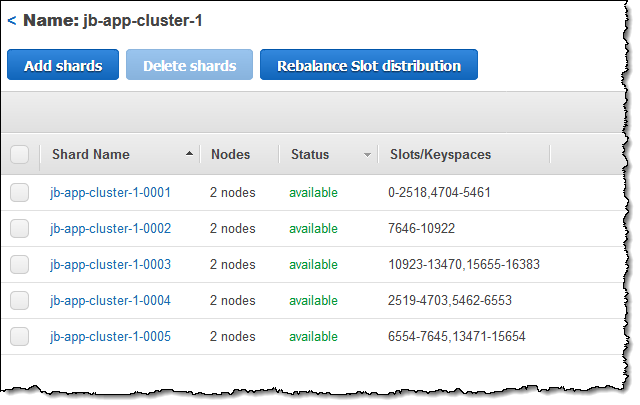
Task: Sort by the Nodes column header
Action: pyautogui.click(x=230, y=155)
